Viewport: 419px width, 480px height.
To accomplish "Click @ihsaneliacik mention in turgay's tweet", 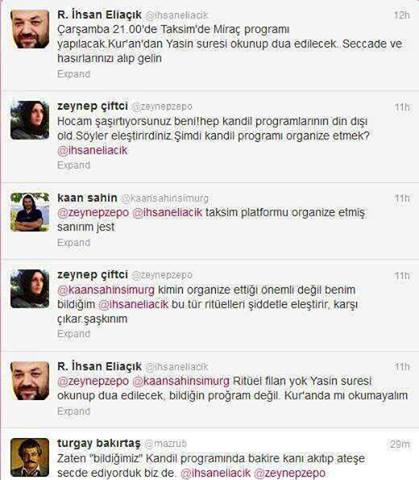I will pos(215,473).
